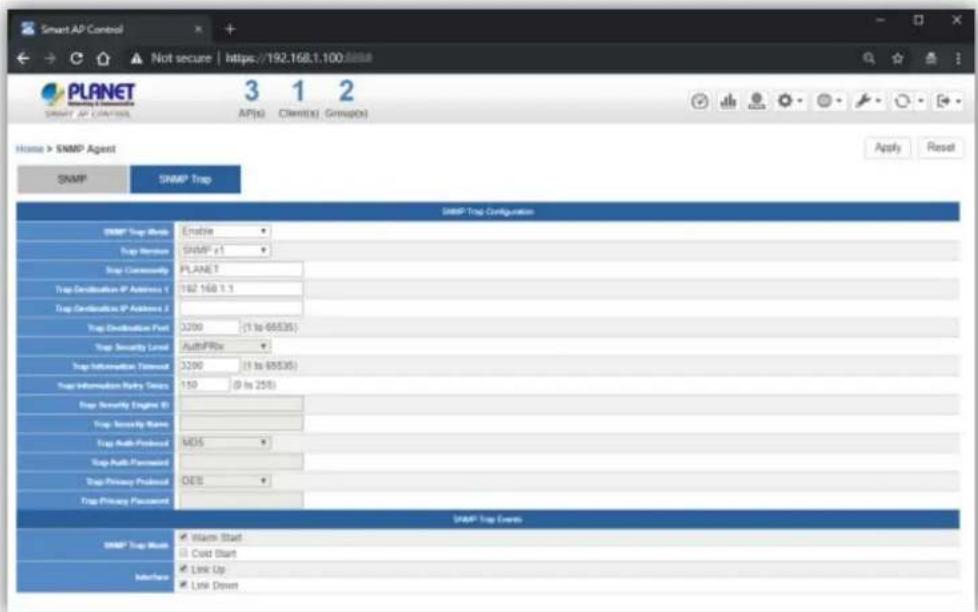Open the Trap Auth Protocol MD5 dropdown
Viewport: 978px width, 612px height.
(225, 442)
